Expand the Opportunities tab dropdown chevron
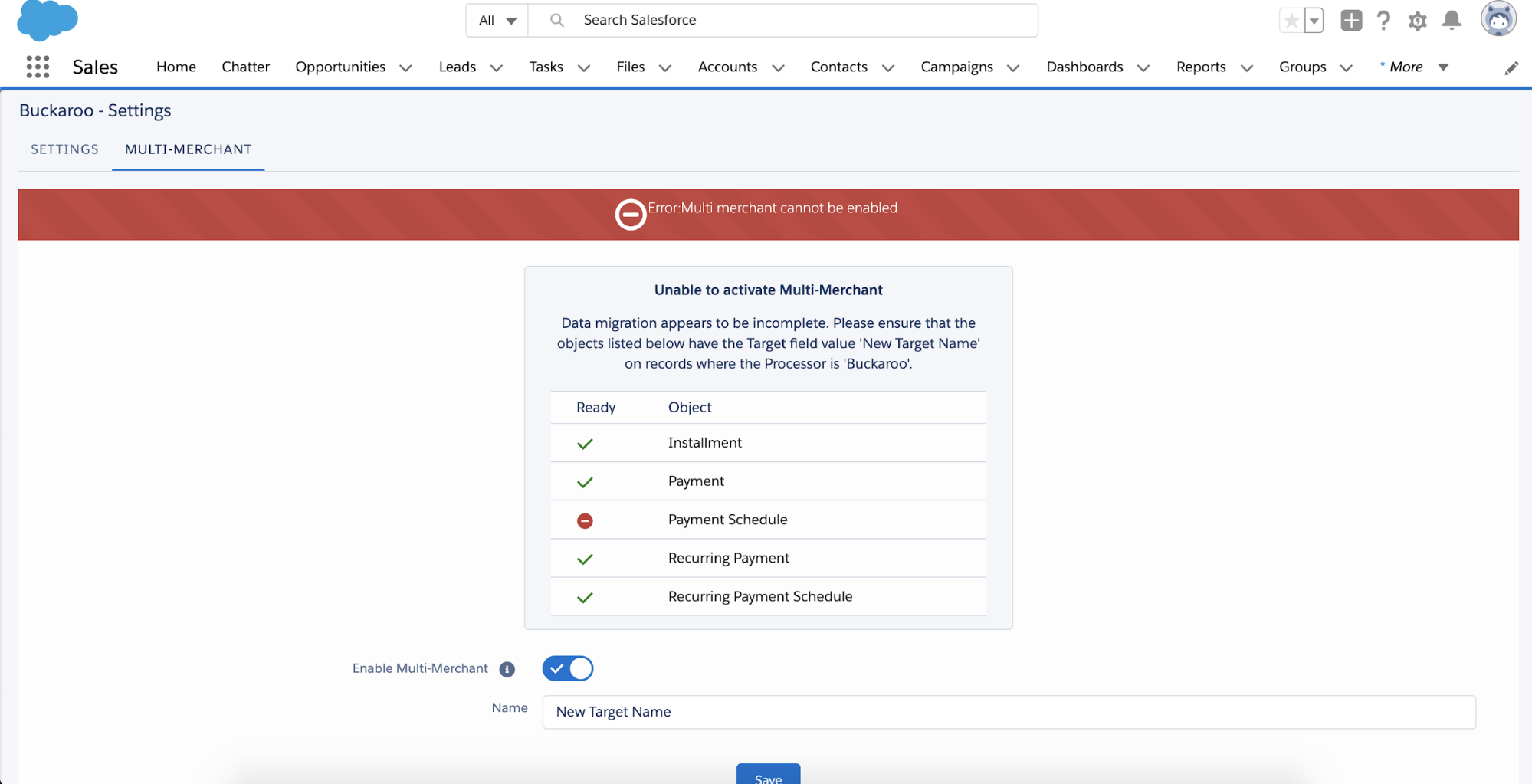Image resolution: width=1532 pixels, height=784 pixels. [406, 67]
